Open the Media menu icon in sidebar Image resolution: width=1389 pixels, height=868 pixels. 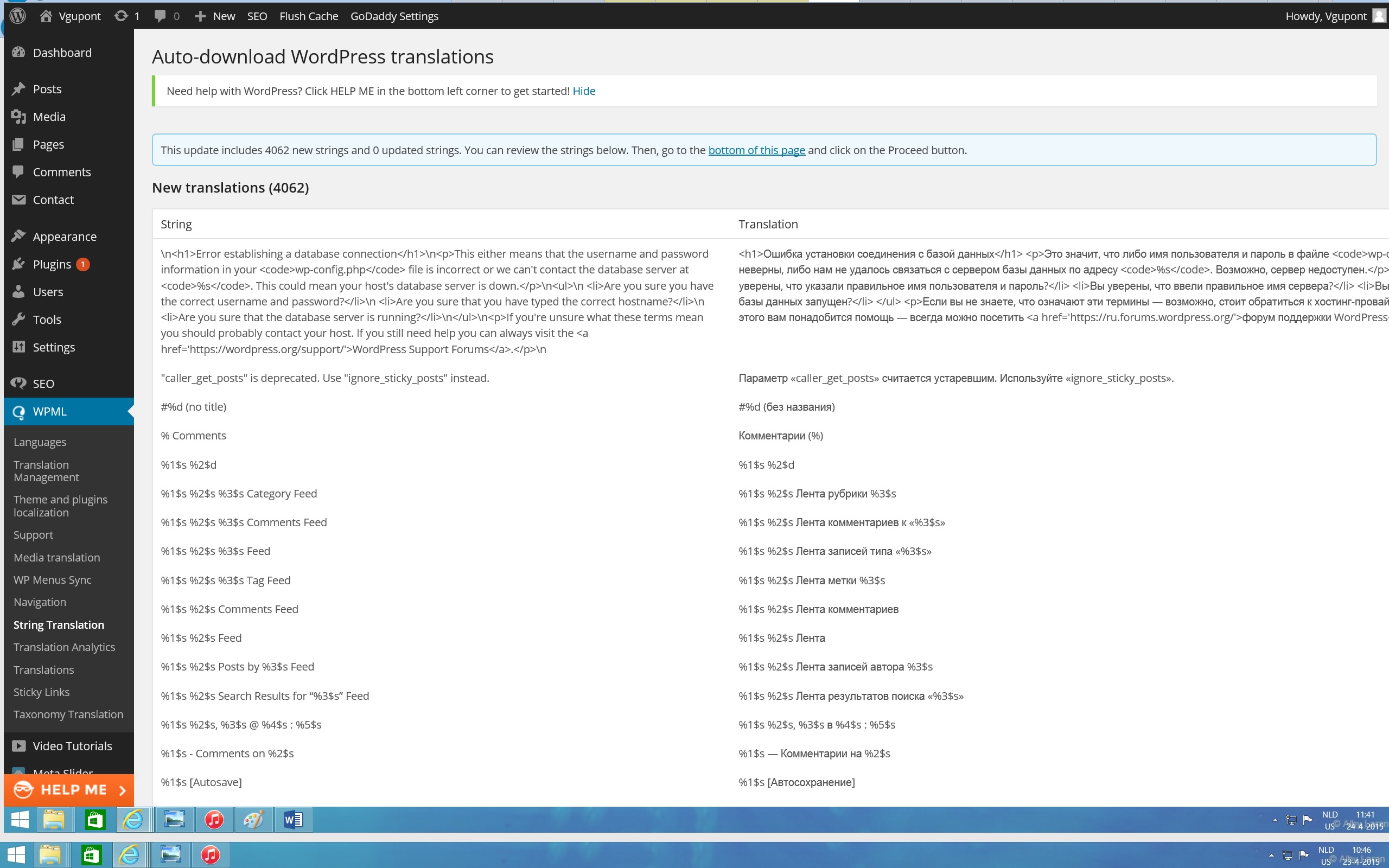18,117
